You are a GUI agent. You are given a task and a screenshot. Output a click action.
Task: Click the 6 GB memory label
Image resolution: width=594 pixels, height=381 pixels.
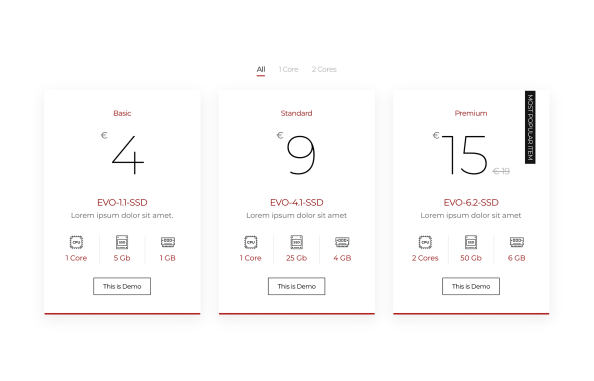tap(517, 258)
